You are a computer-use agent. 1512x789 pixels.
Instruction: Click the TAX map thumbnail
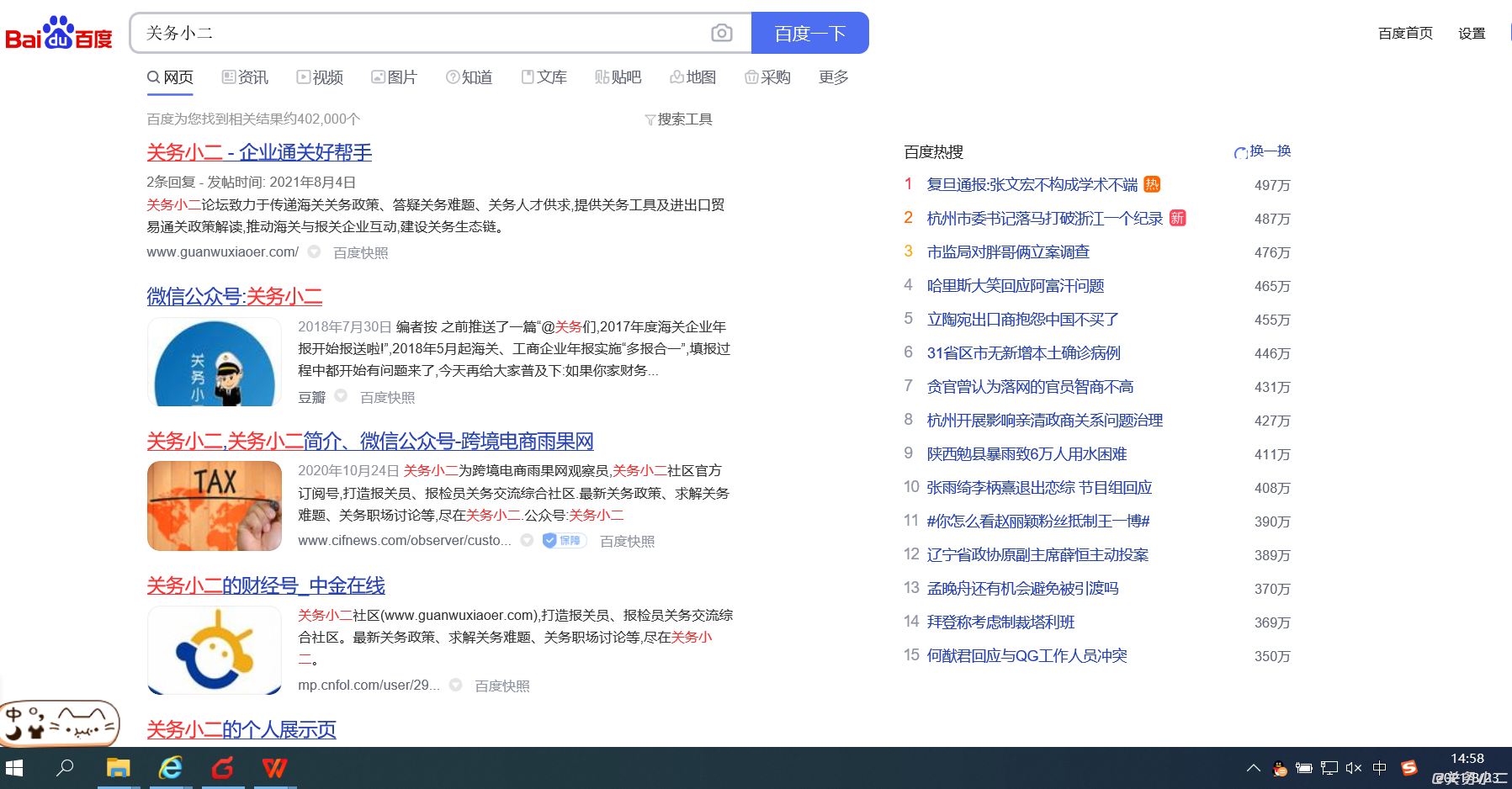click(215, 506)
